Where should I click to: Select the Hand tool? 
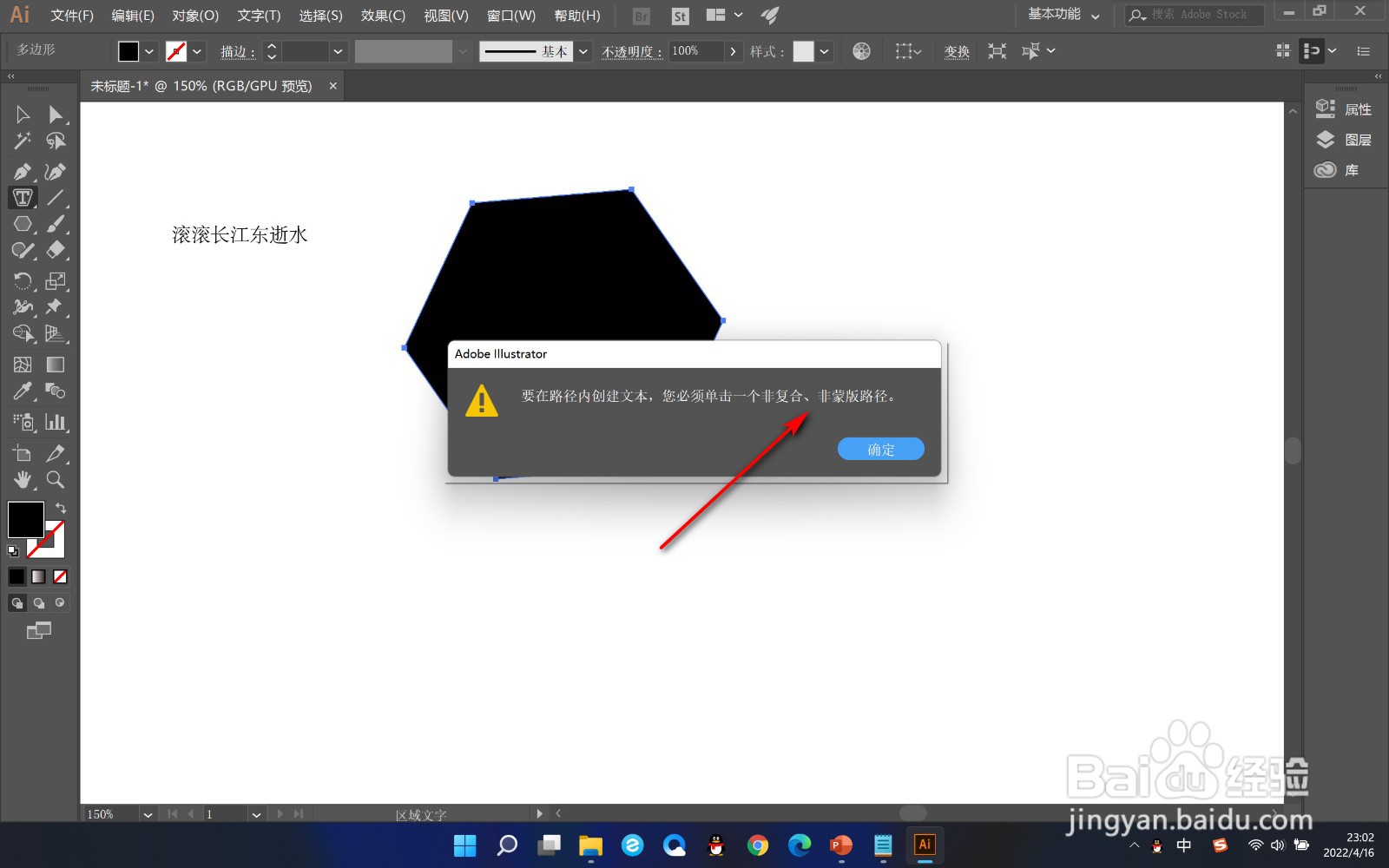pyautogui.click(x=23, y=480)
